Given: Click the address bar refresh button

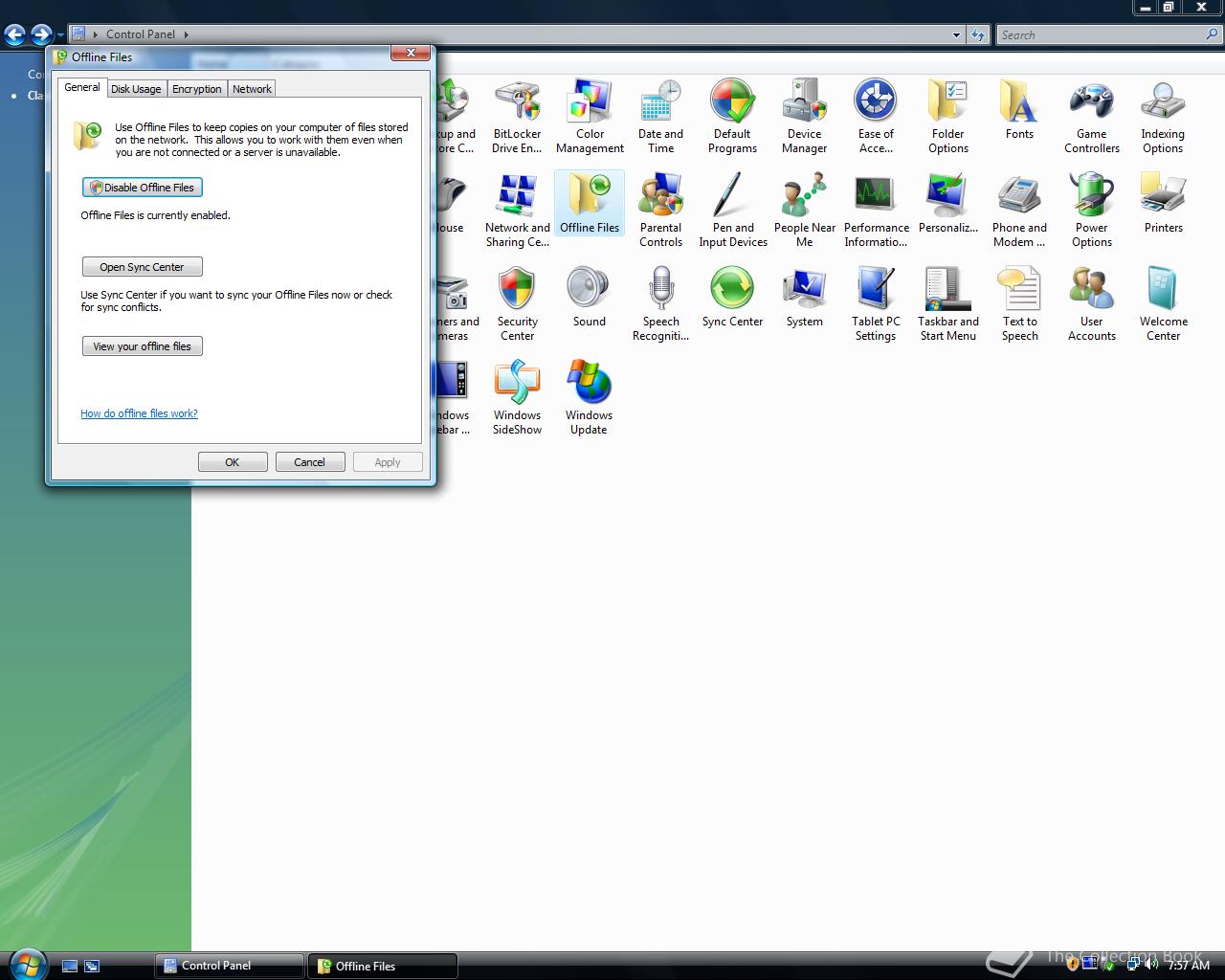Looking at the screenshot, I should pyautogui.click(x=977, y=35).
